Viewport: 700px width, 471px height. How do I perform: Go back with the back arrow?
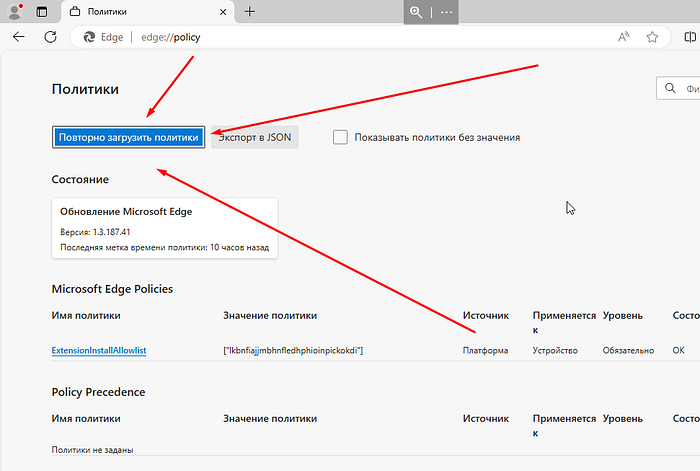[x=19, y=37]
